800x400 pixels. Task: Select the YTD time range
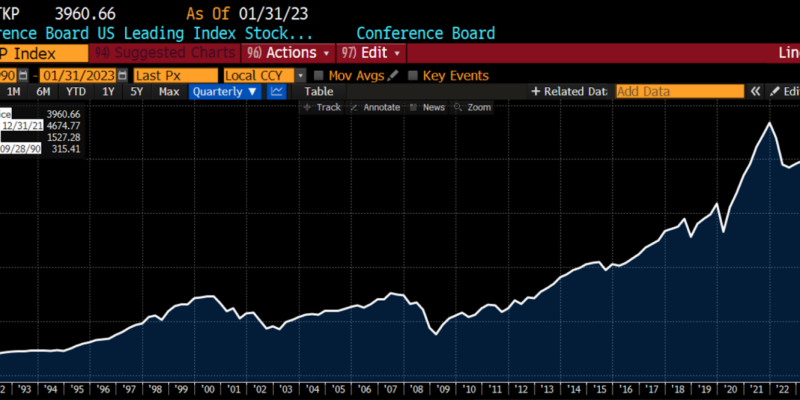(75, 91)
